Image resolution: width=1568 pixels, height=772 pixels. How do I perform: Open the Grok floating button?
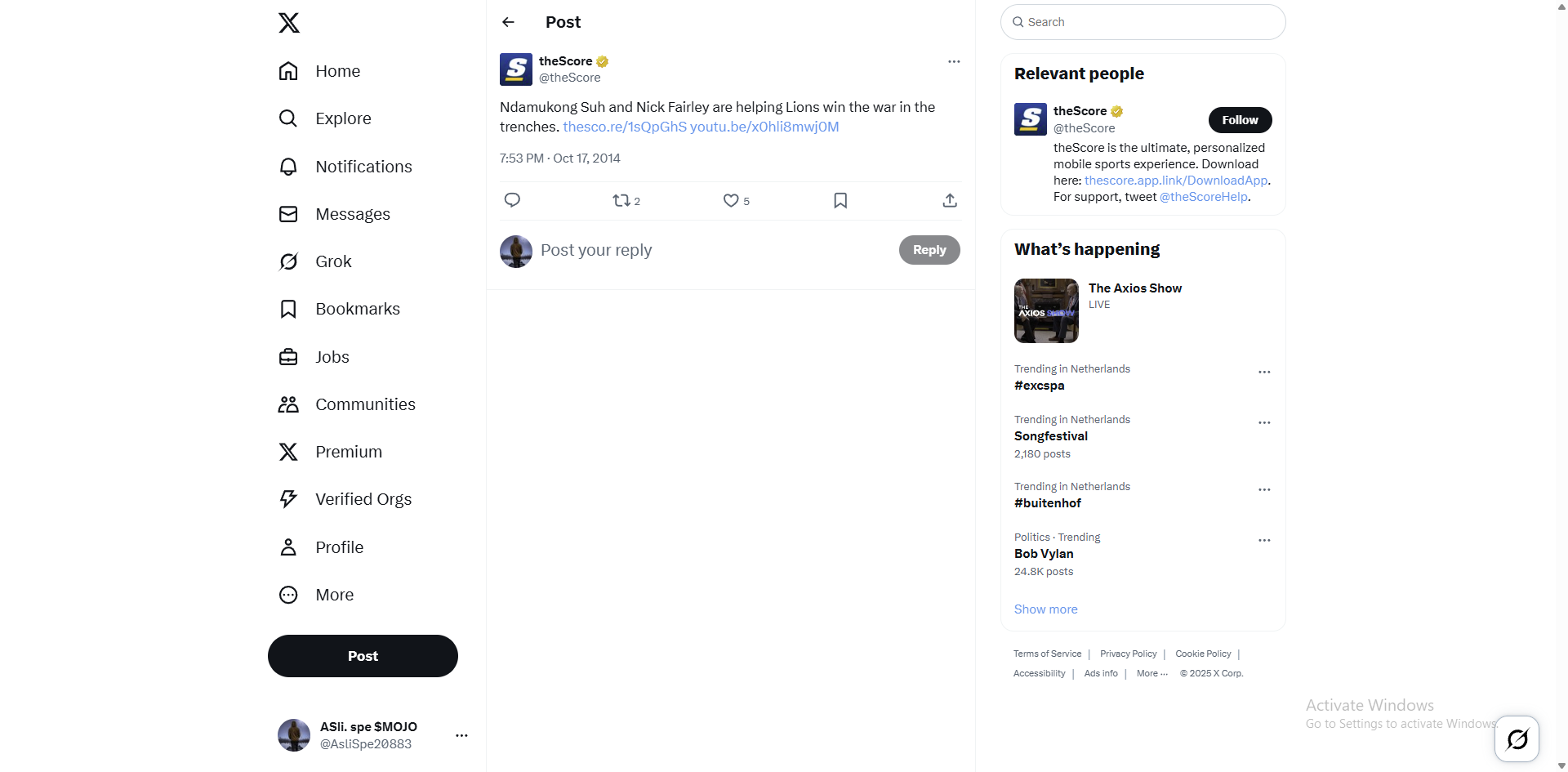[1517, 739]
